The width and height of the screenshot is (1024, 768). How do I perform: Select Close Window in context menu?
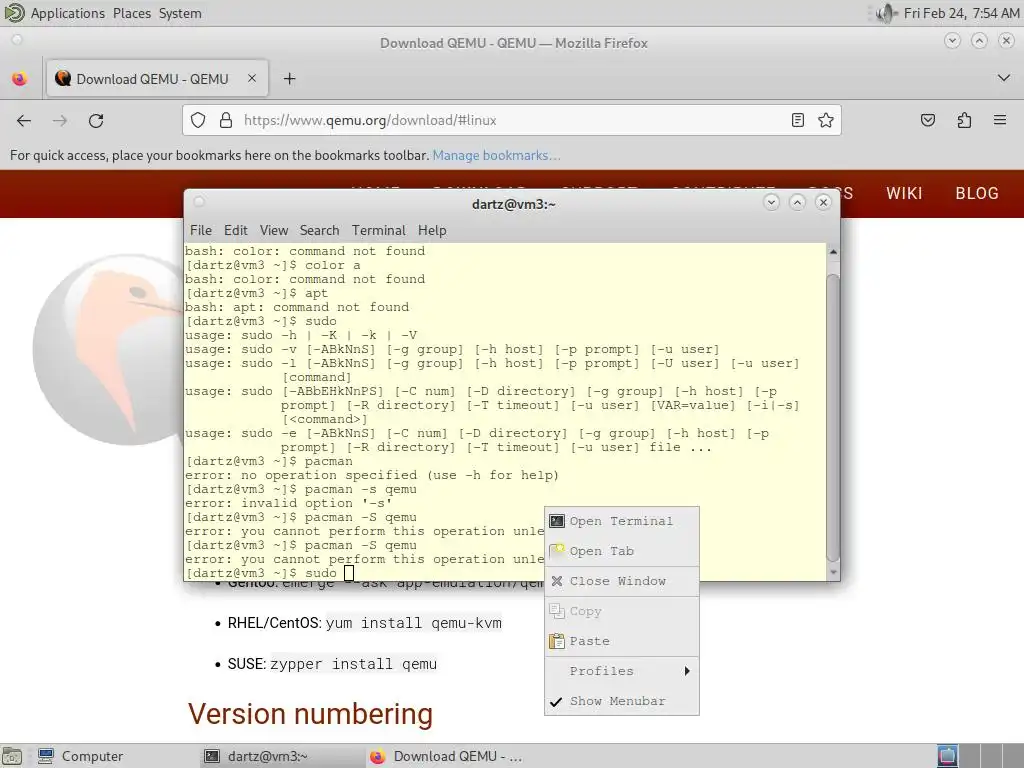(622, 581)
